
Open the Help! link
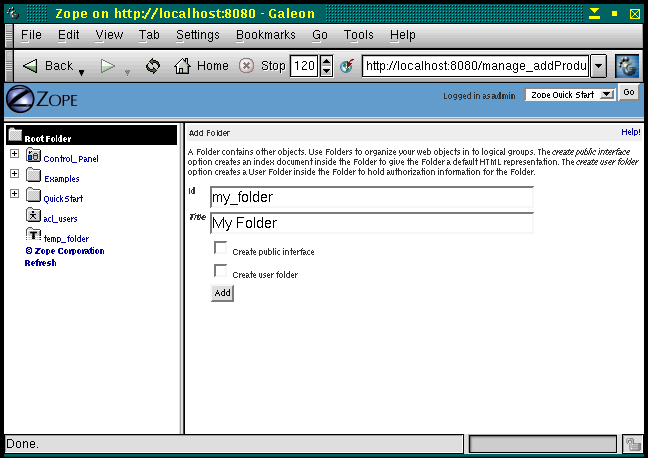(631, 132)
